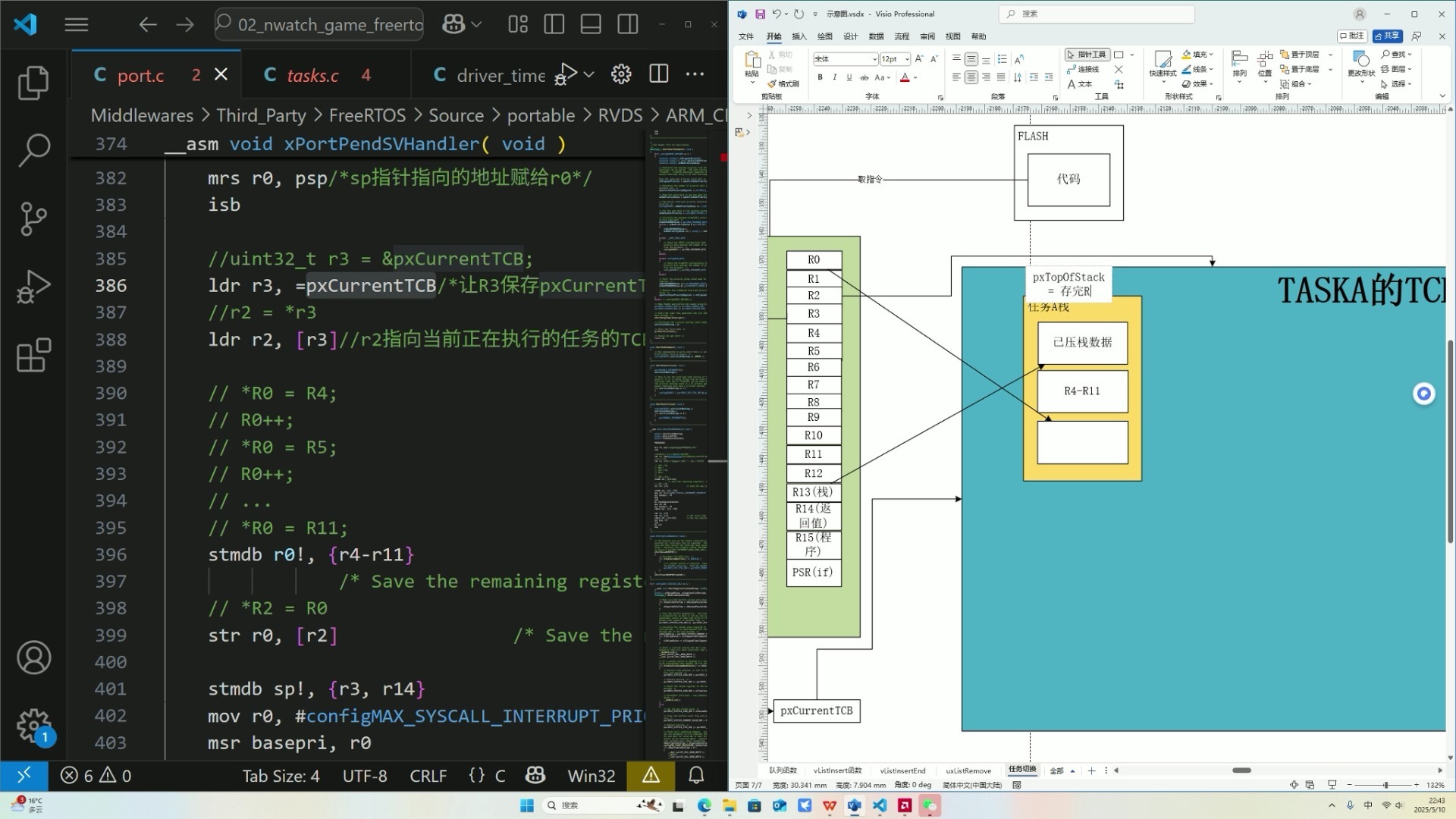Open the errors and warnings status item
This screenshot has height=819, width=1456.
96,776
